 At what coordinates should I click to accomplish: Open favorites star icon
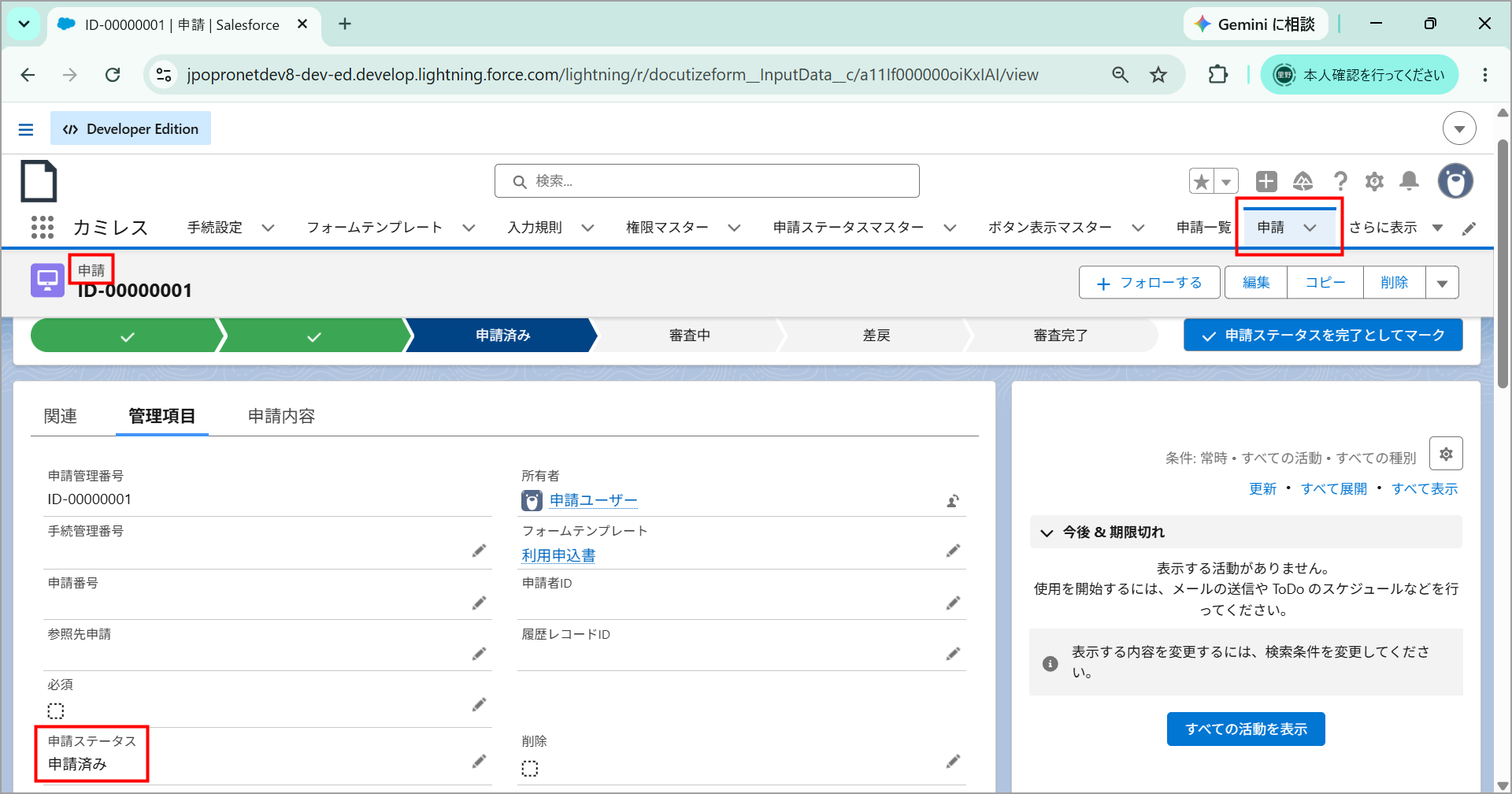pos(1202,181)
